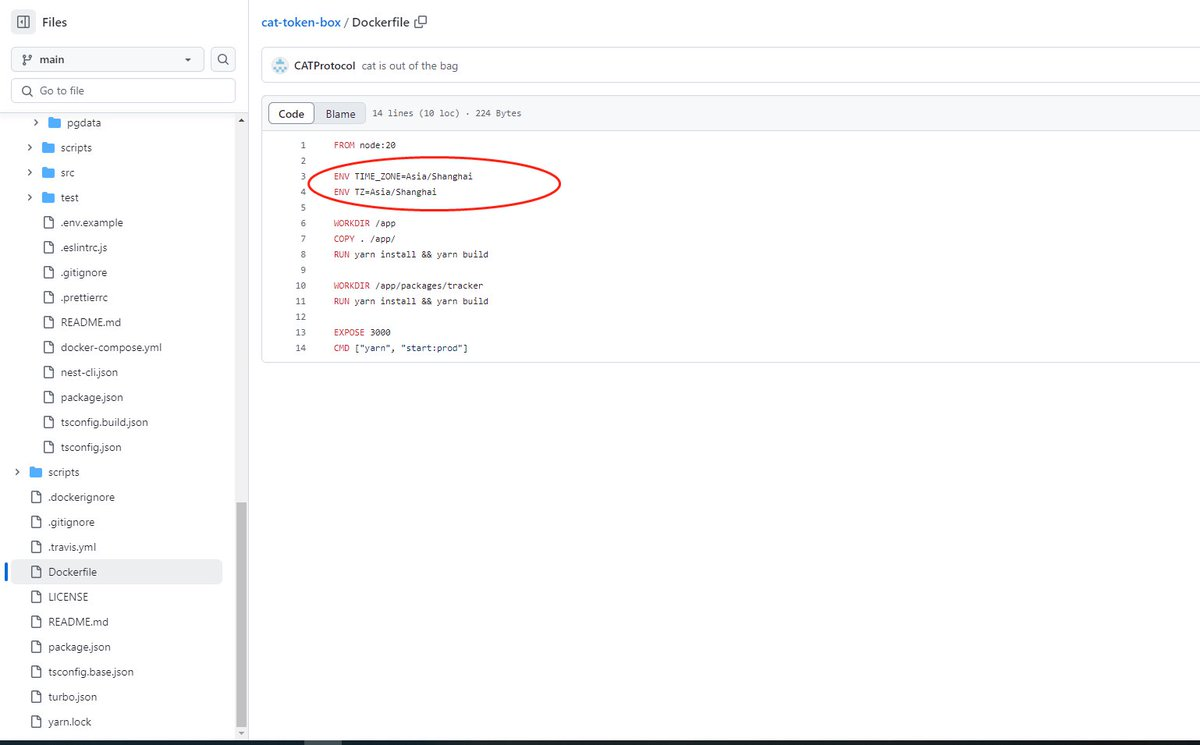Switch to the Blame tab
Viewport: 1200px width, 745px height.
340,114
